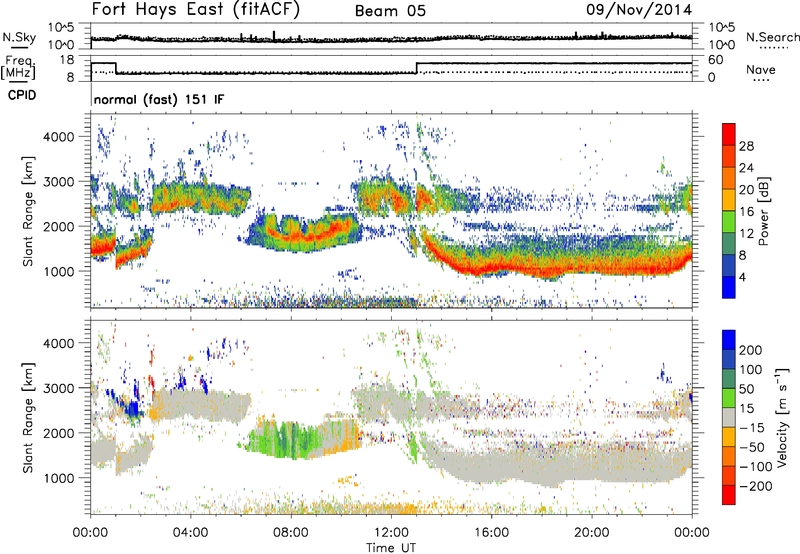
Task: Click 'Slant Range [km]' label of velocity panel
Action: (28, 417)
